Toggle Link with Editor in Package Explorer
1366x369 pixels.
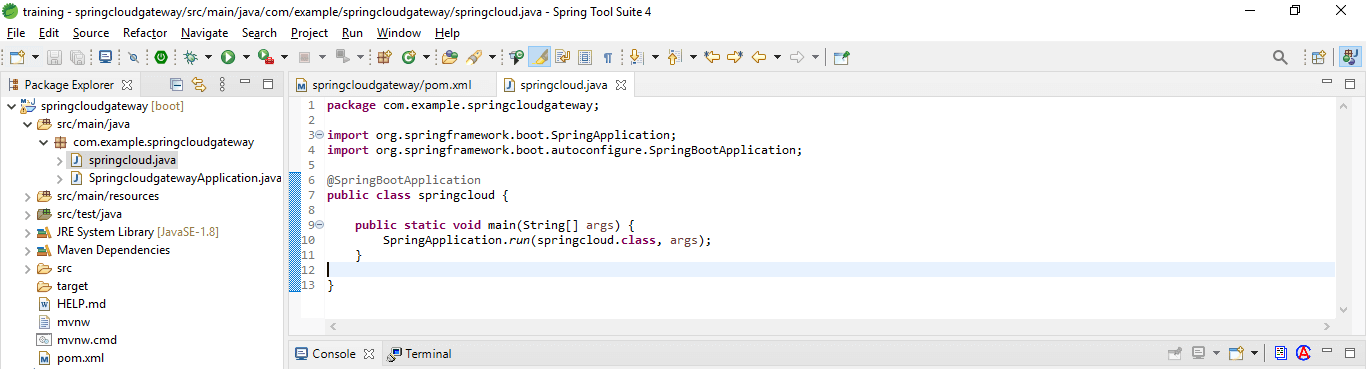198,85
